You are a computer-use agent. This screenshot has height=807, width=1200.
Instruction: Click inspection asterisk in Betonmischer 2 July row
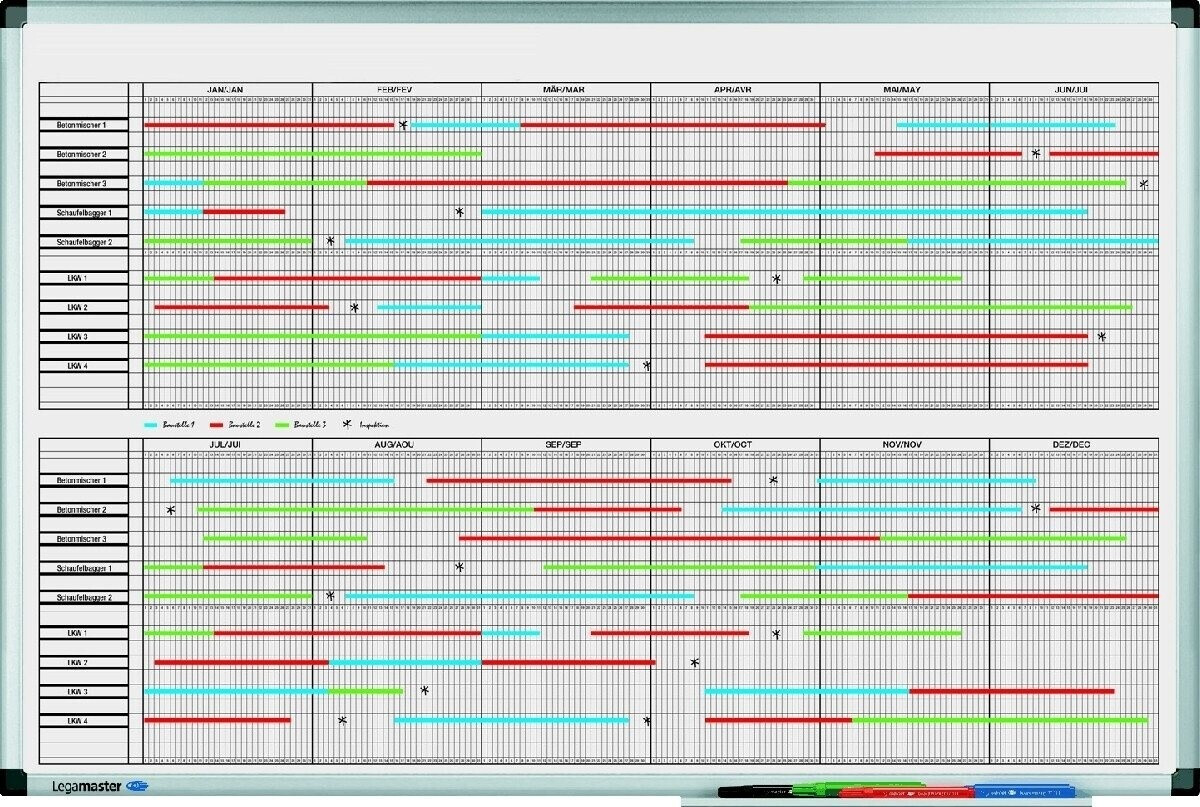click(171, 510)
